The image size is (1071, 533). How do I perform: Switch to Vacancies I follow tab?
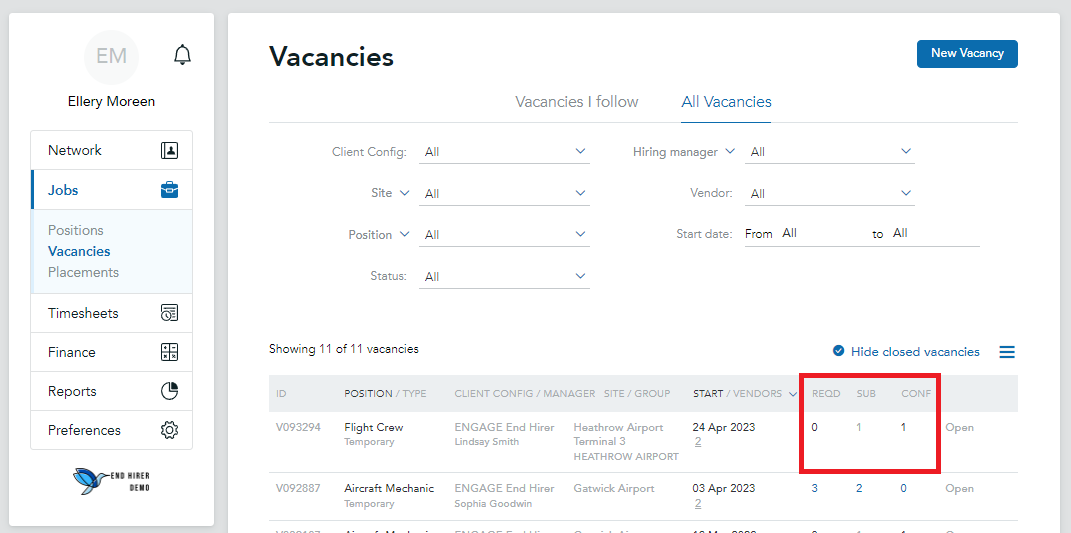576,102
